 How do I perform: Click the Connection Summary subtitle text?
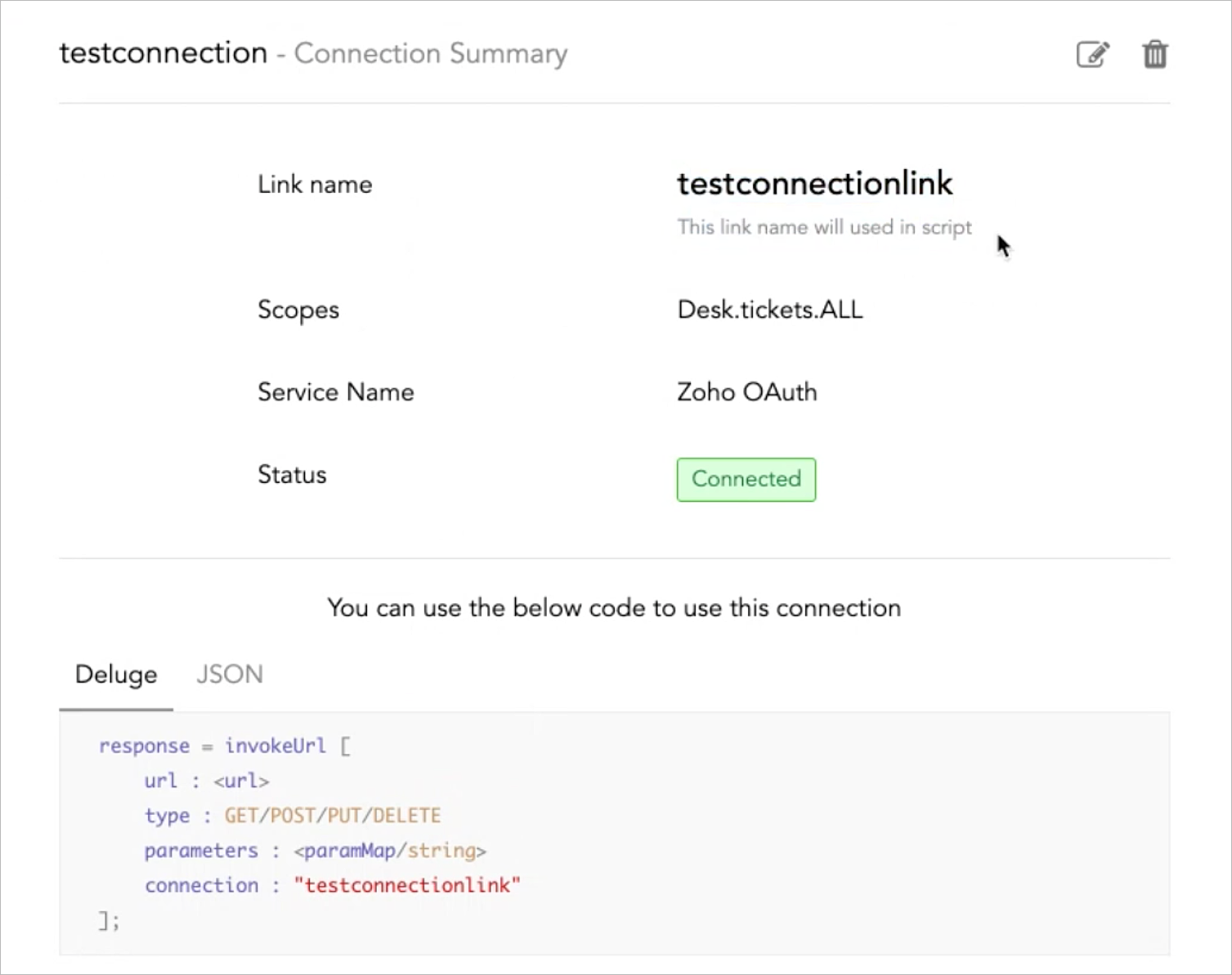tap(430, 54)
